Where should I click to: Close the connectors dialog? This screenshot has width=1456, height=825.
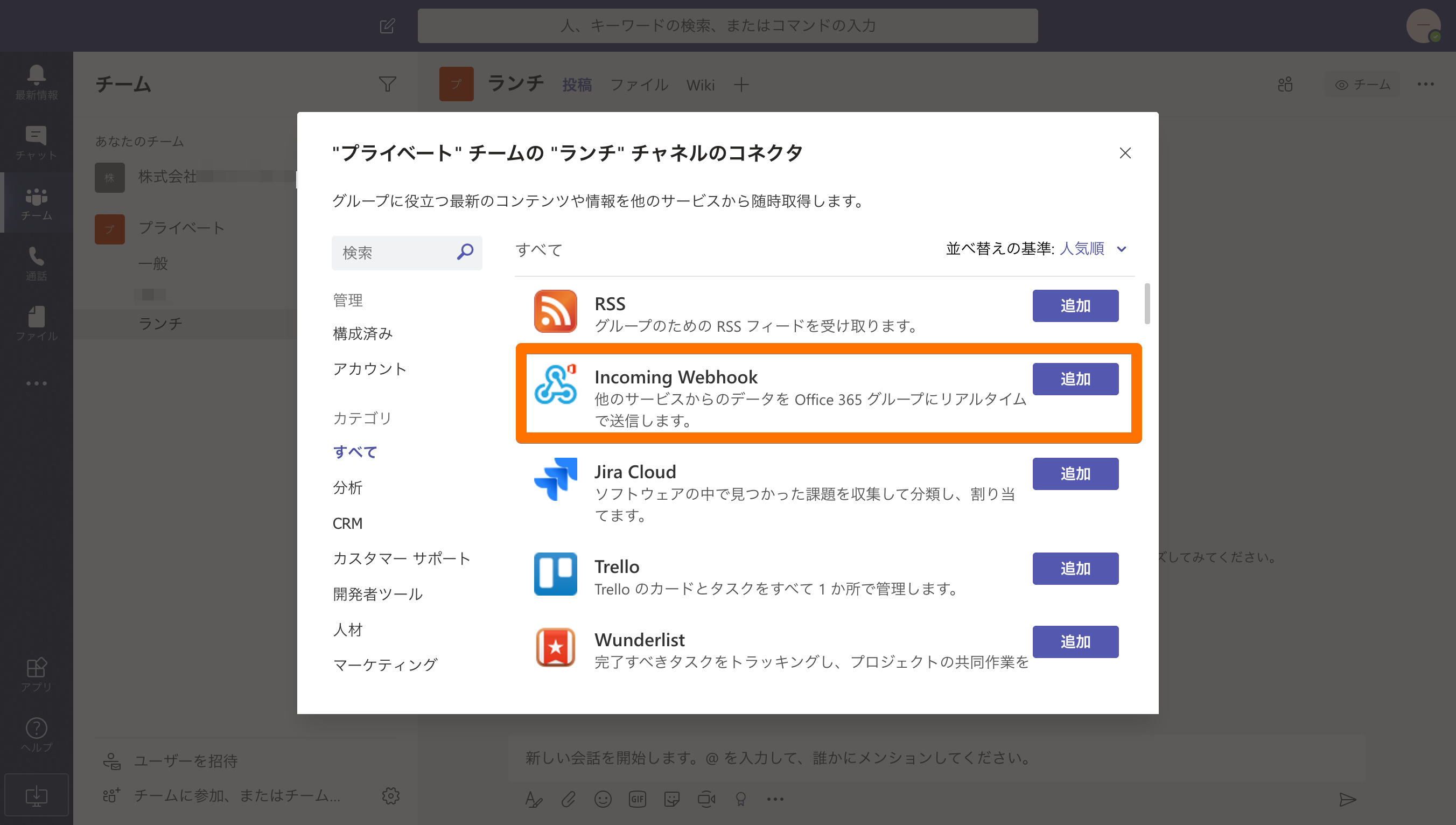tap(1125, 153)
